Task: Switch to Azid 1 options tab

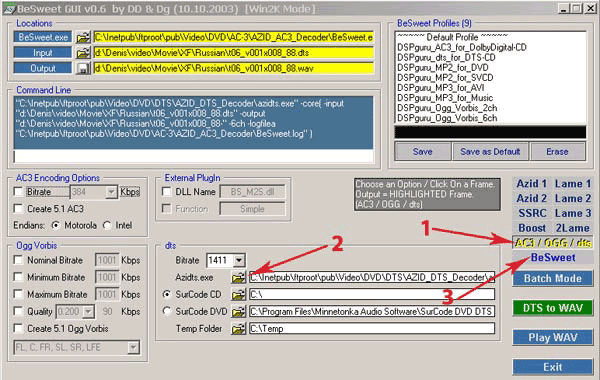Action: [x=532, y=184]
